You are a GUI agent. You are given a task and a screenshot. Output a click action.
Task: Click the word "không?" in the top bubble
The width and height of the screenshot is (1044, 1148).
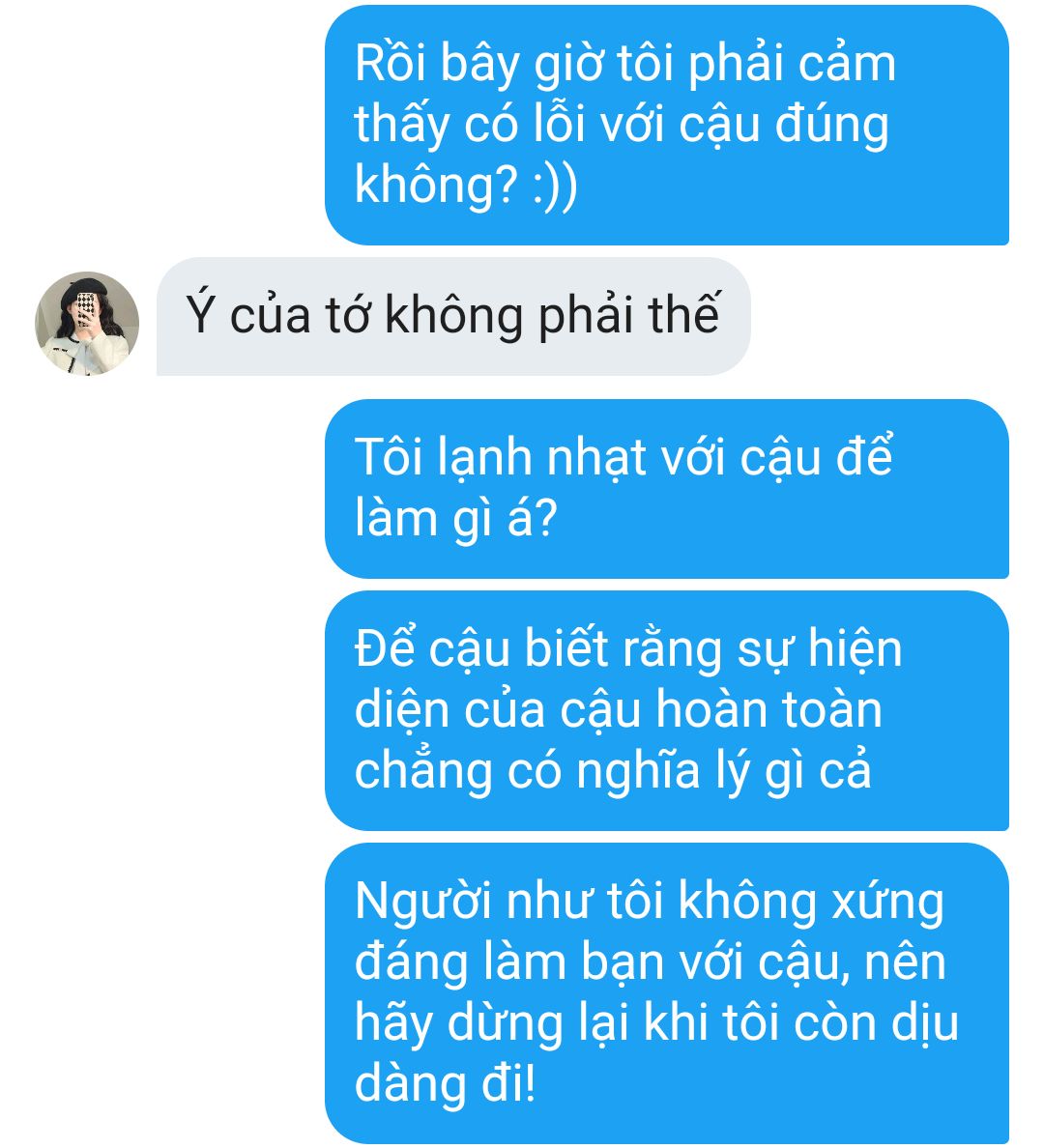coord(437,186)
